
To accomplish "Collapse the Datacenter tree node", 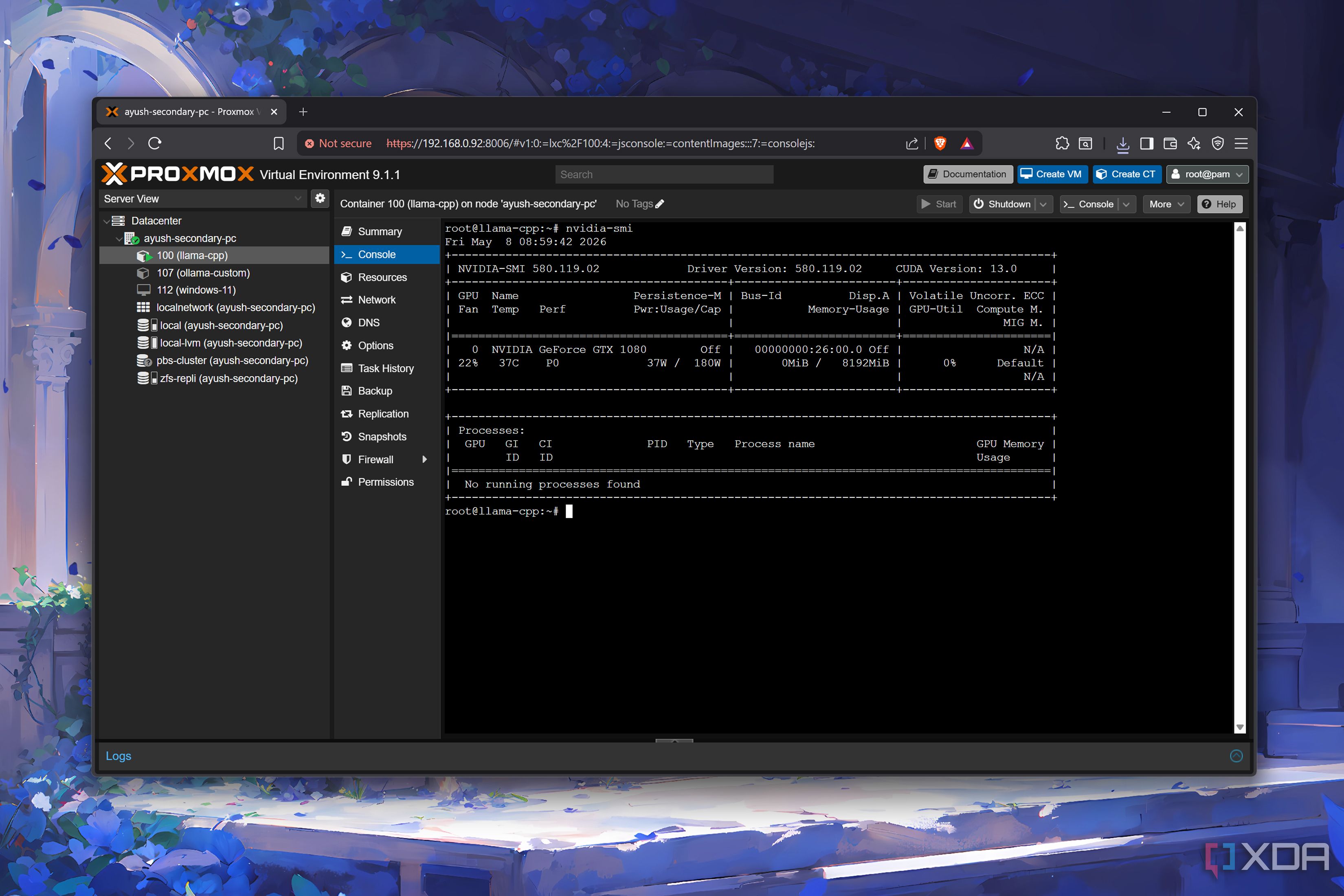I will pos(106,221).
